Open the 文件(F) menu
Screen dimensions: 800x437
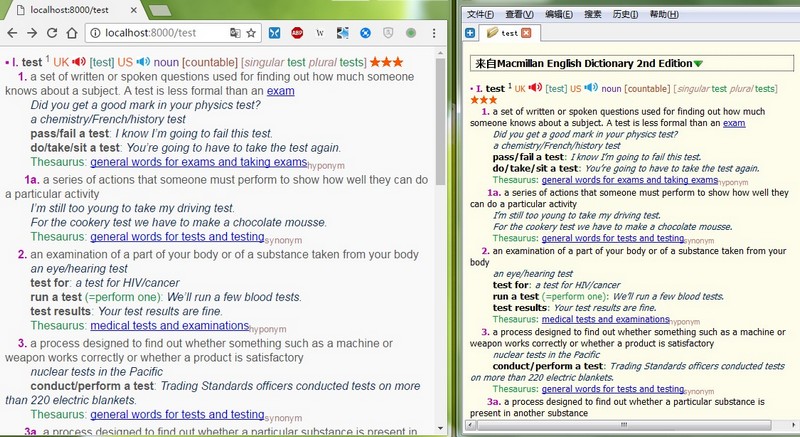[x=481, y=14]
